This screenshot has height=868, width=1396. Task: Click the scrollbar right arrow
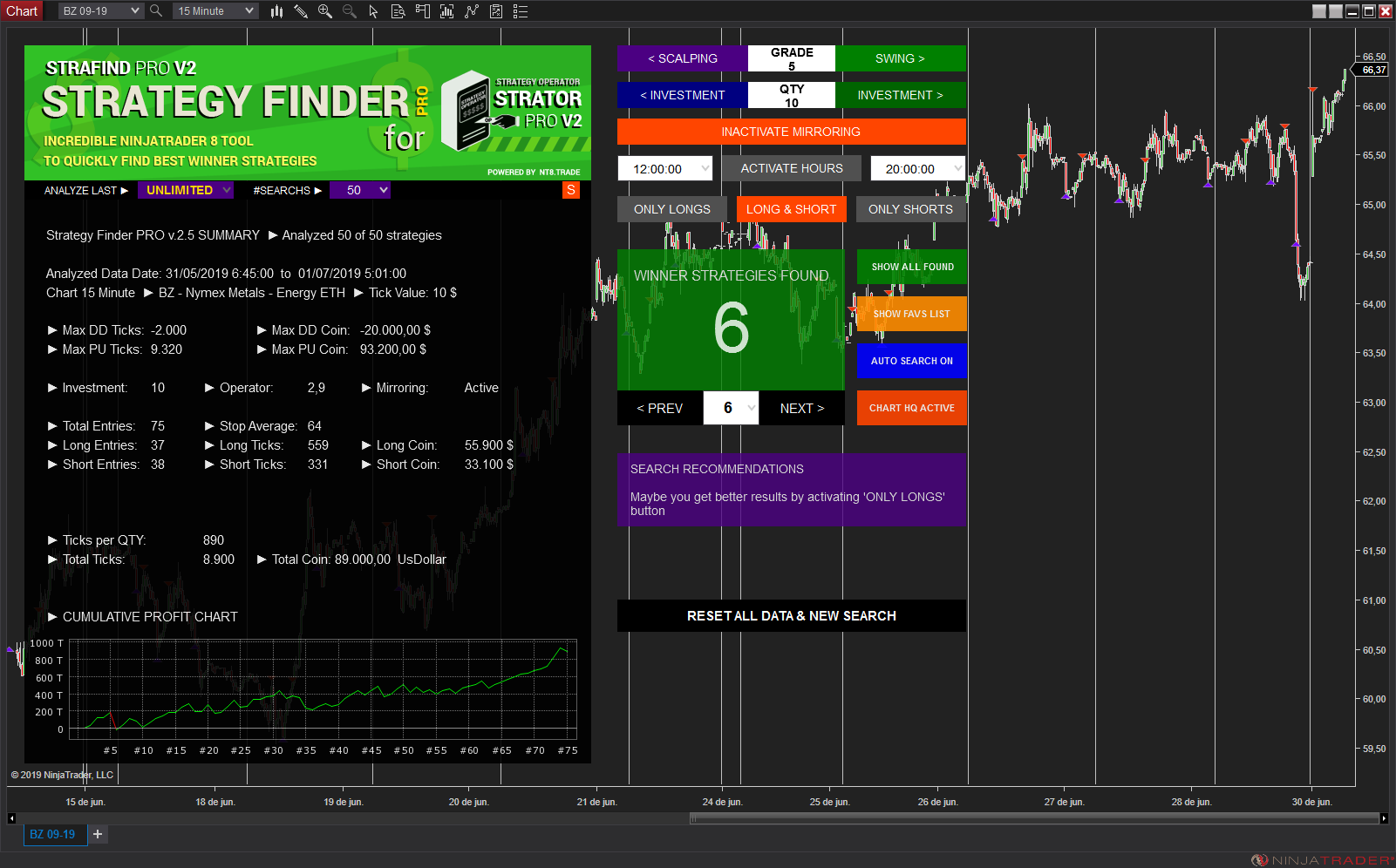point(1384,818)
